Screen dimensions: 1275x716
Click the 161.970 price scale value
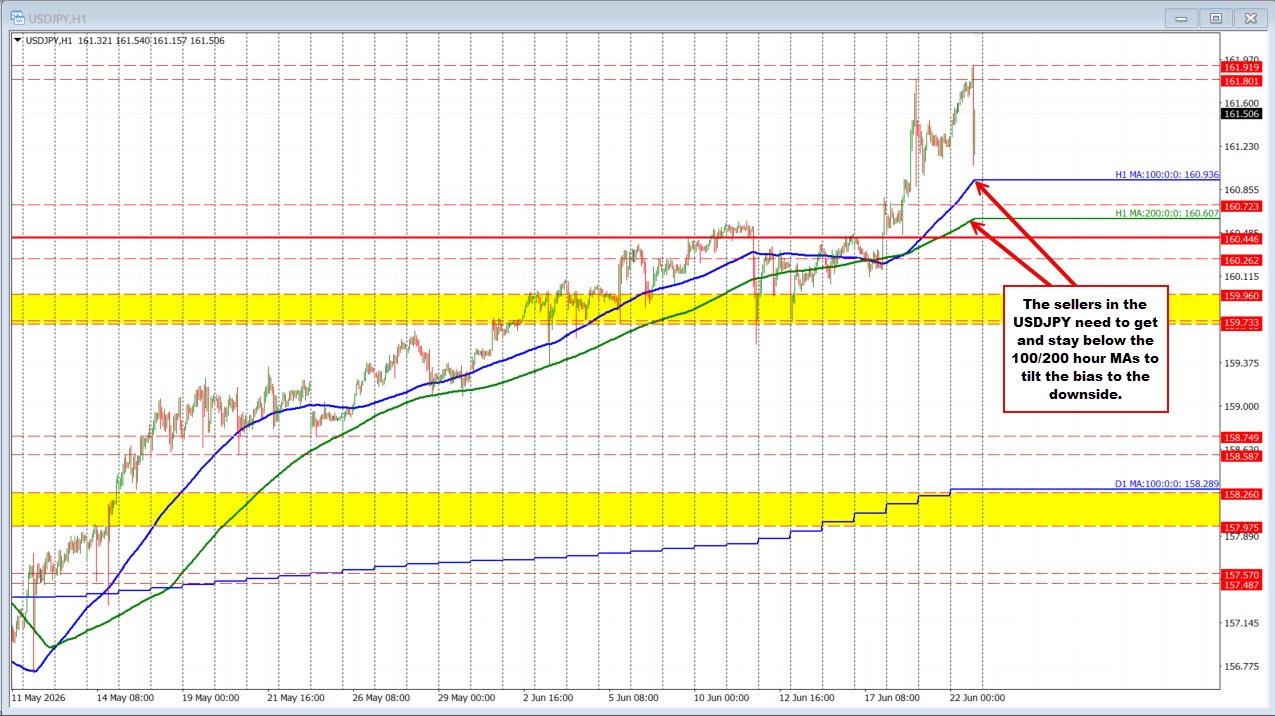click(x=1241, y=59)
